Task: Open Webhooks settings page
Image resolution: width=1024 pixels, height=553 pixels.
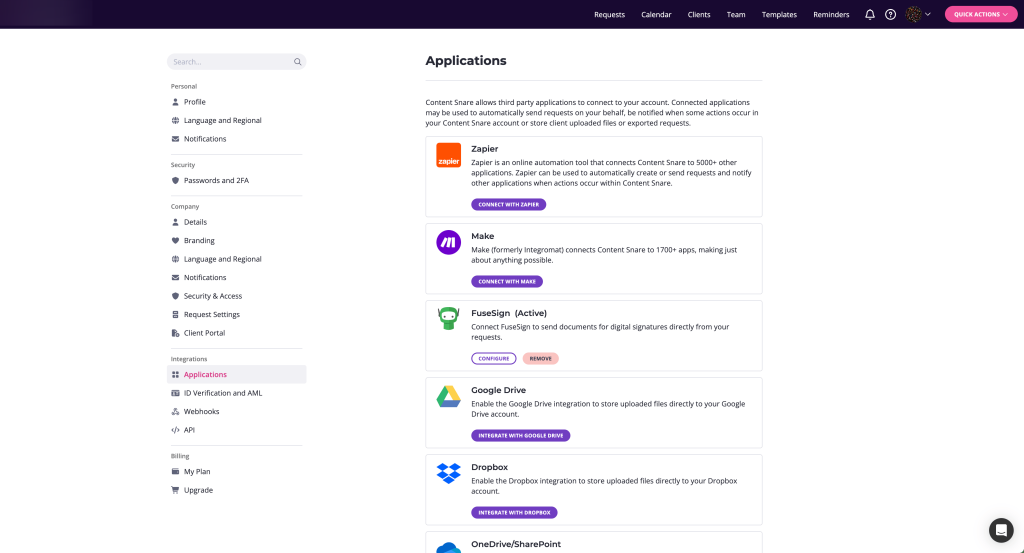Action: [201, 412]
